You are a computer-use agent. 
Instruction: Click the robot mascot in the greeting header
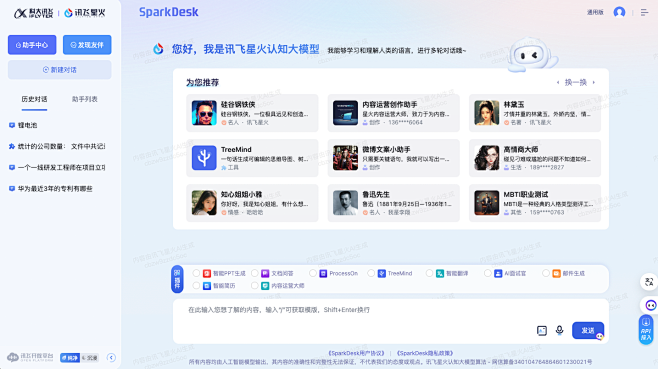532,55
